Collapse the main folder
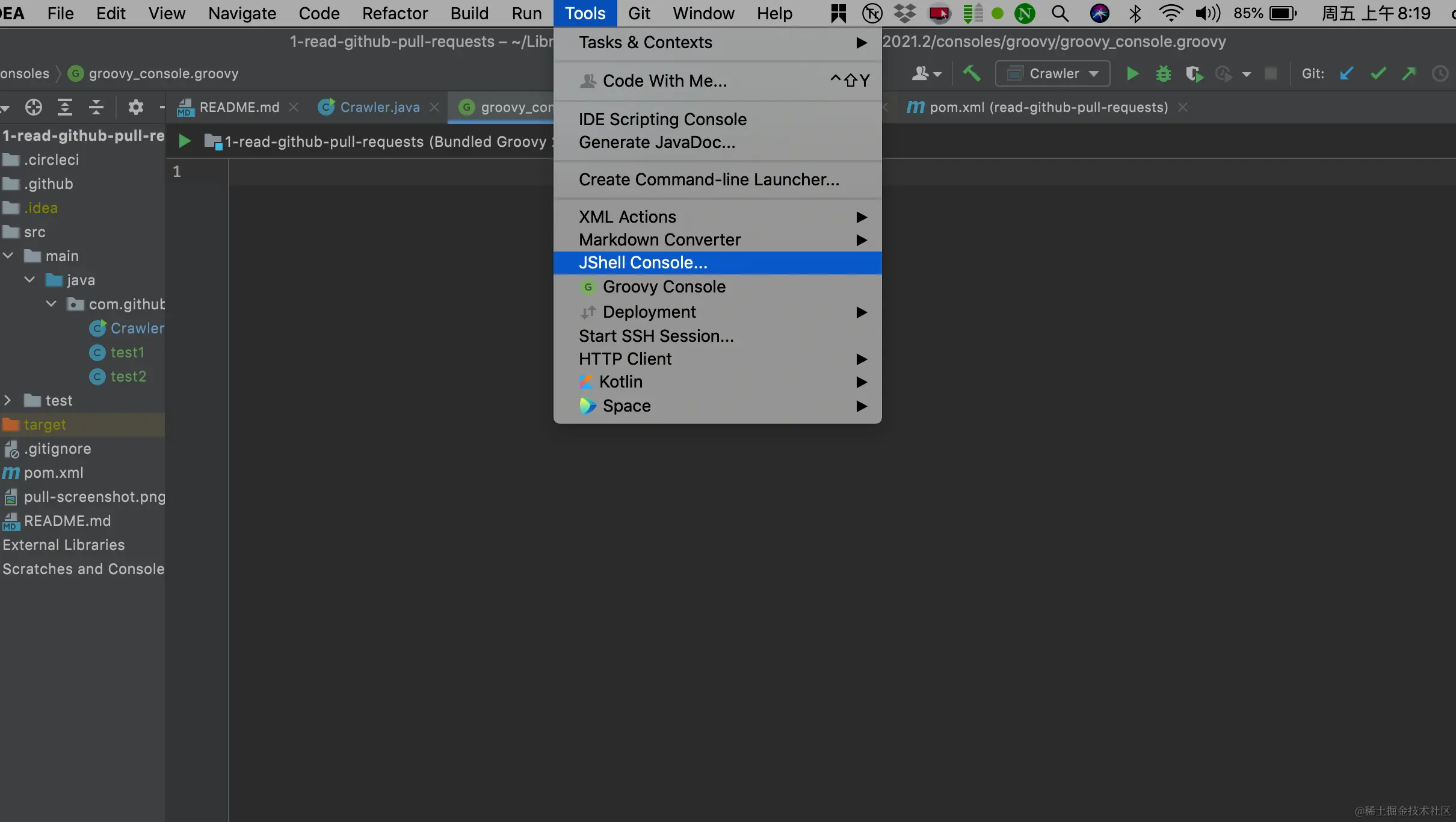The width and height of the screenshot is (1456, 822). tap(8, 256)
